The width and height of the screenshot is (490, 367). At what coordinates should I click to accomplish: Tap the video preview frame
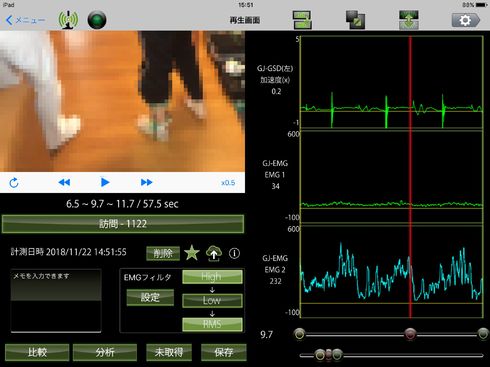[x=122, y=101]
